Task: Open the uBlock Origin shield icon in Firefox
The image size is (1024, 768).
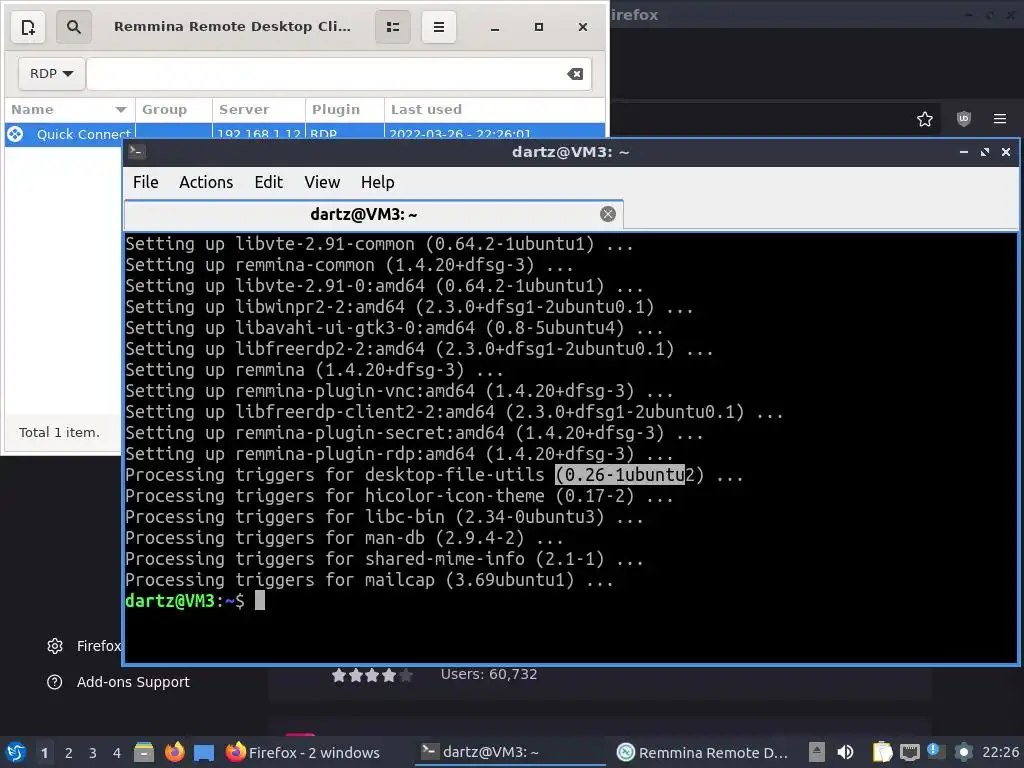Action: click(964, 119)
